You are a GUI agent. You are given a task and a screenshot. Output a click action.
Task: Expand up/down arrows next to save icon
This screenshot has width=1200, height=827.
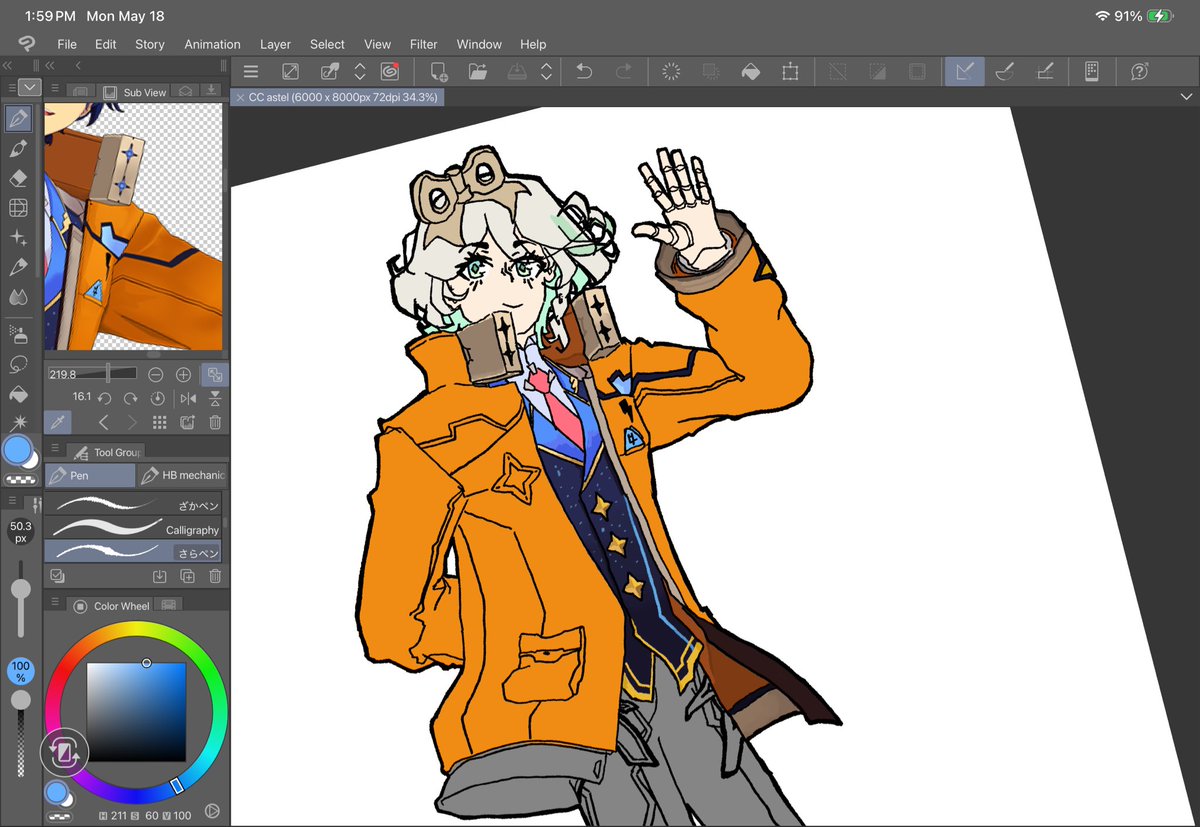click(x=546, y=71)
